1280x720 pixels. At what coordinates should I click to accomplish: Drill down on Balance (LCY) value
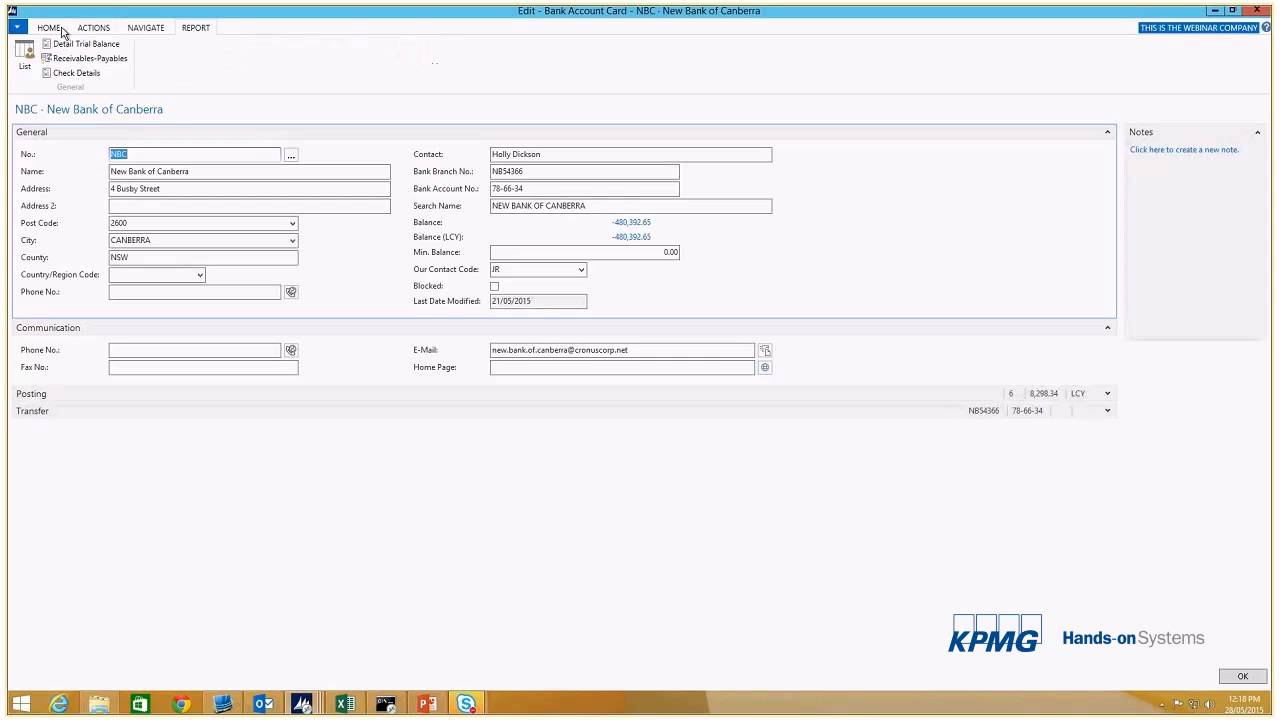(632, 237)
